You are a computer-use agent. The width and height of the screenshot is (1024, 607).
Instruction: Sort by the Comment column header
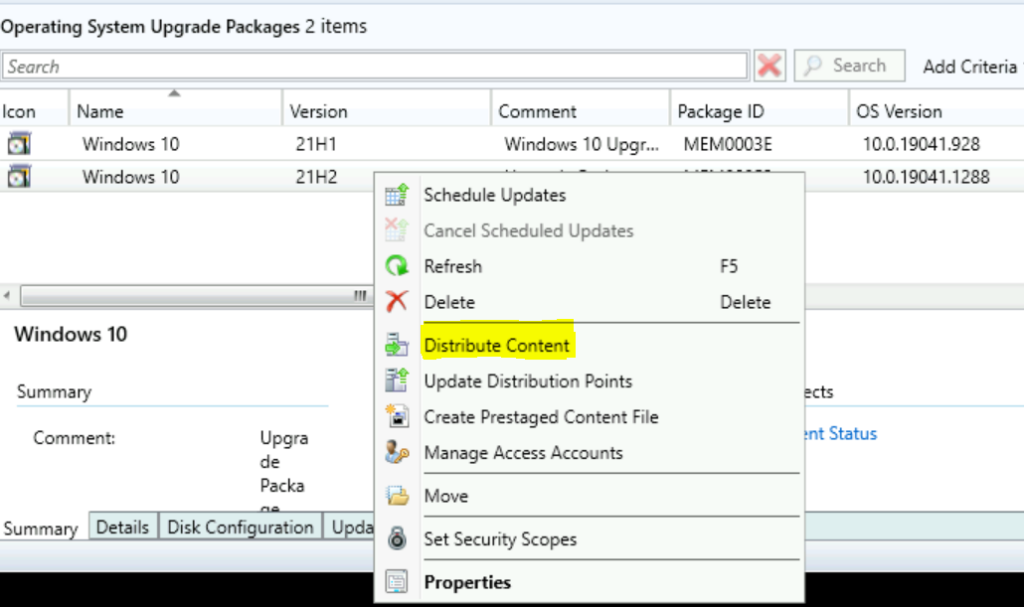click(x=581, y=111)
